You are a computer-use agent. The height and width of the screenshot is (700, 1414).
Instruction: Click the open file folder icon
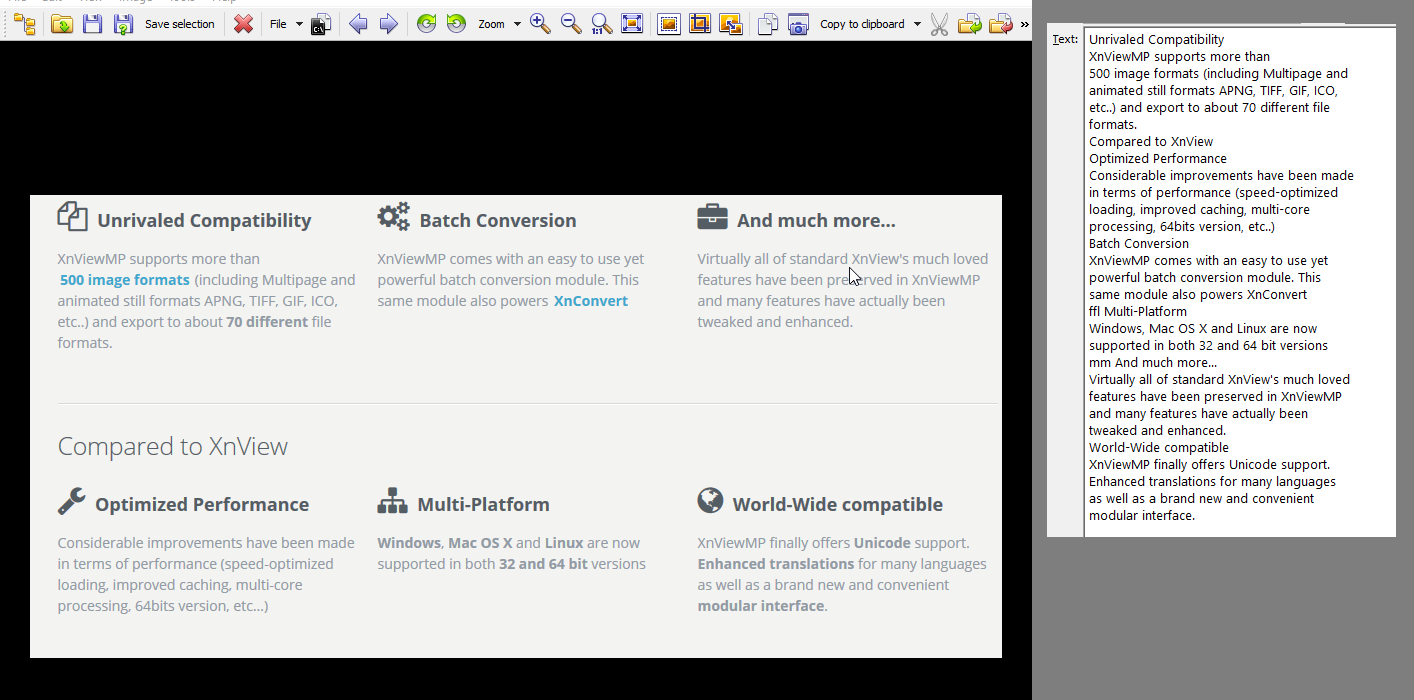point(62,24)
